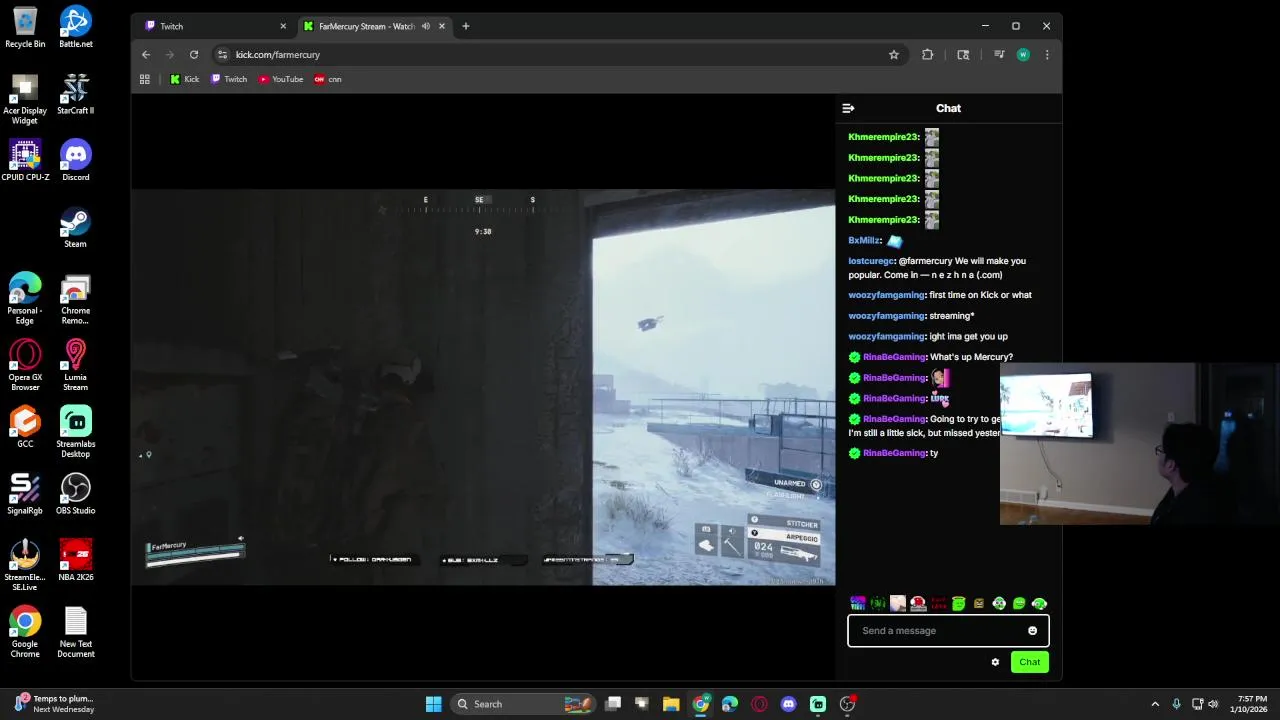
Task: Open Chrome extensions puzzle icon
Action: coord(927,55)
